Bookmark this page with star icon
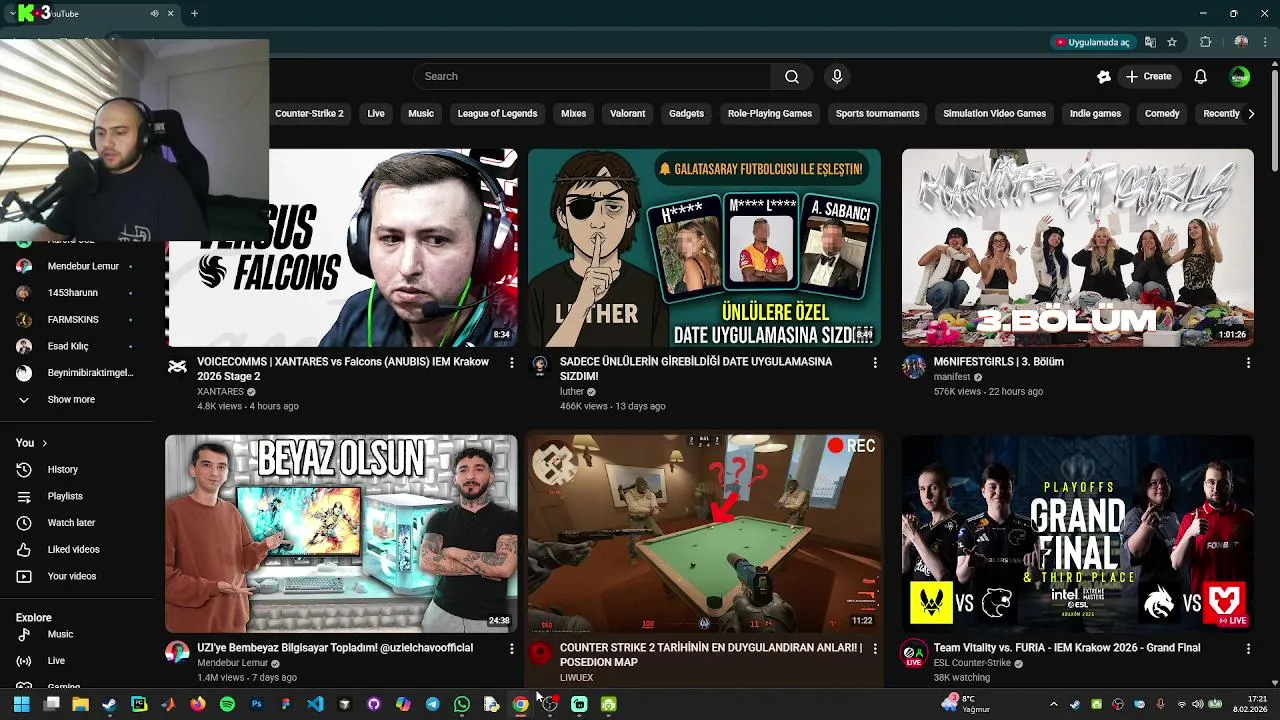Viewport: 1280px width, 720px height. point(1172,42)
